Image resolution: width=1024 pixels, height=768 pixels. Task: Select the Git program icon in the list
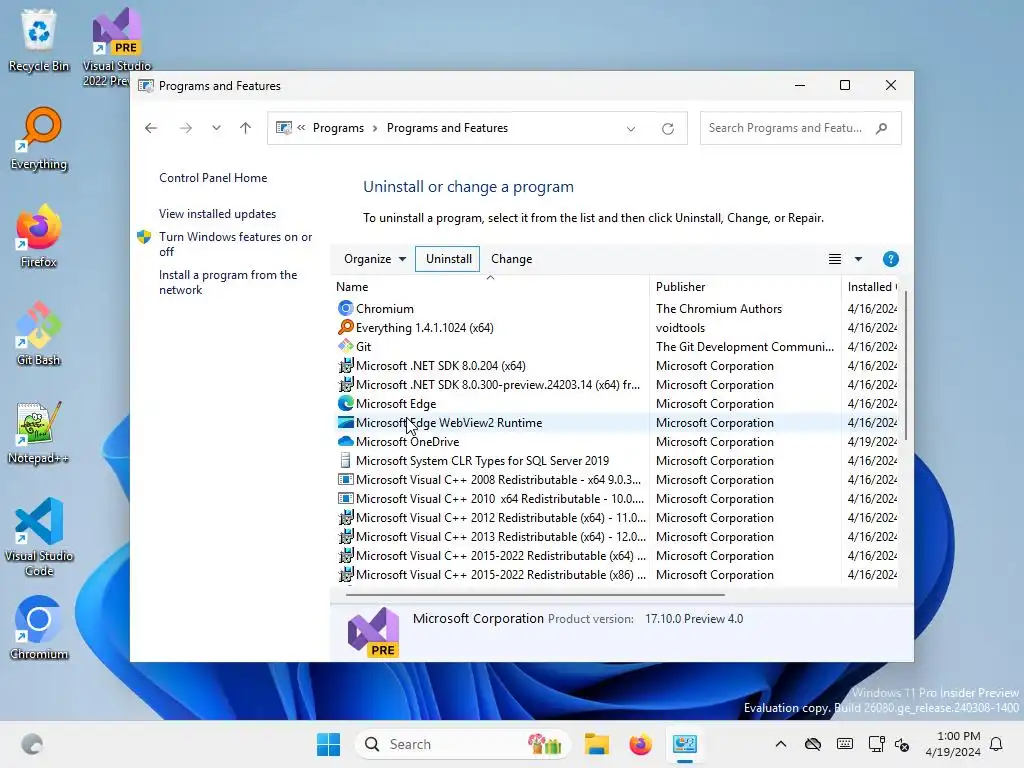[x=345, y=347]
